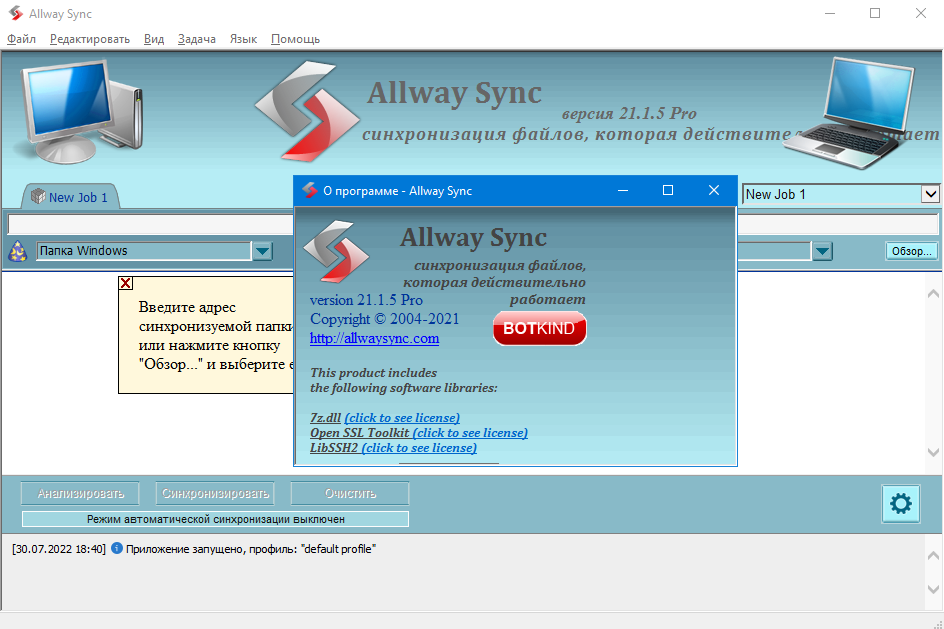Open the Файл menu
This screenshot has height=629, width=944.
pos(21,39)
